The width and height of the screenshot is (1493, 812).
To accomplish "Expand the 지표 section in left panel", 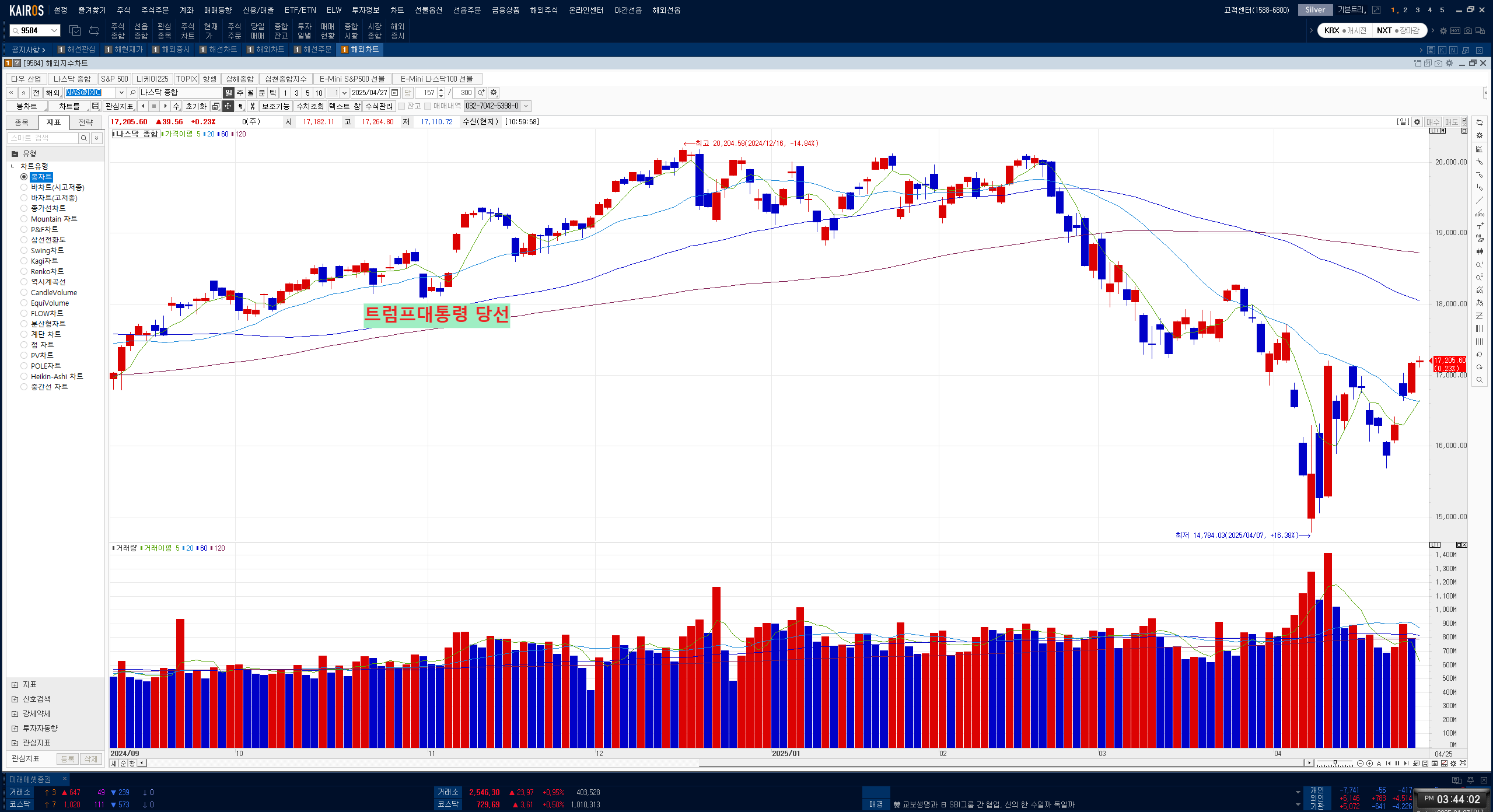I will pyautogui.click(x=15, y=685).
